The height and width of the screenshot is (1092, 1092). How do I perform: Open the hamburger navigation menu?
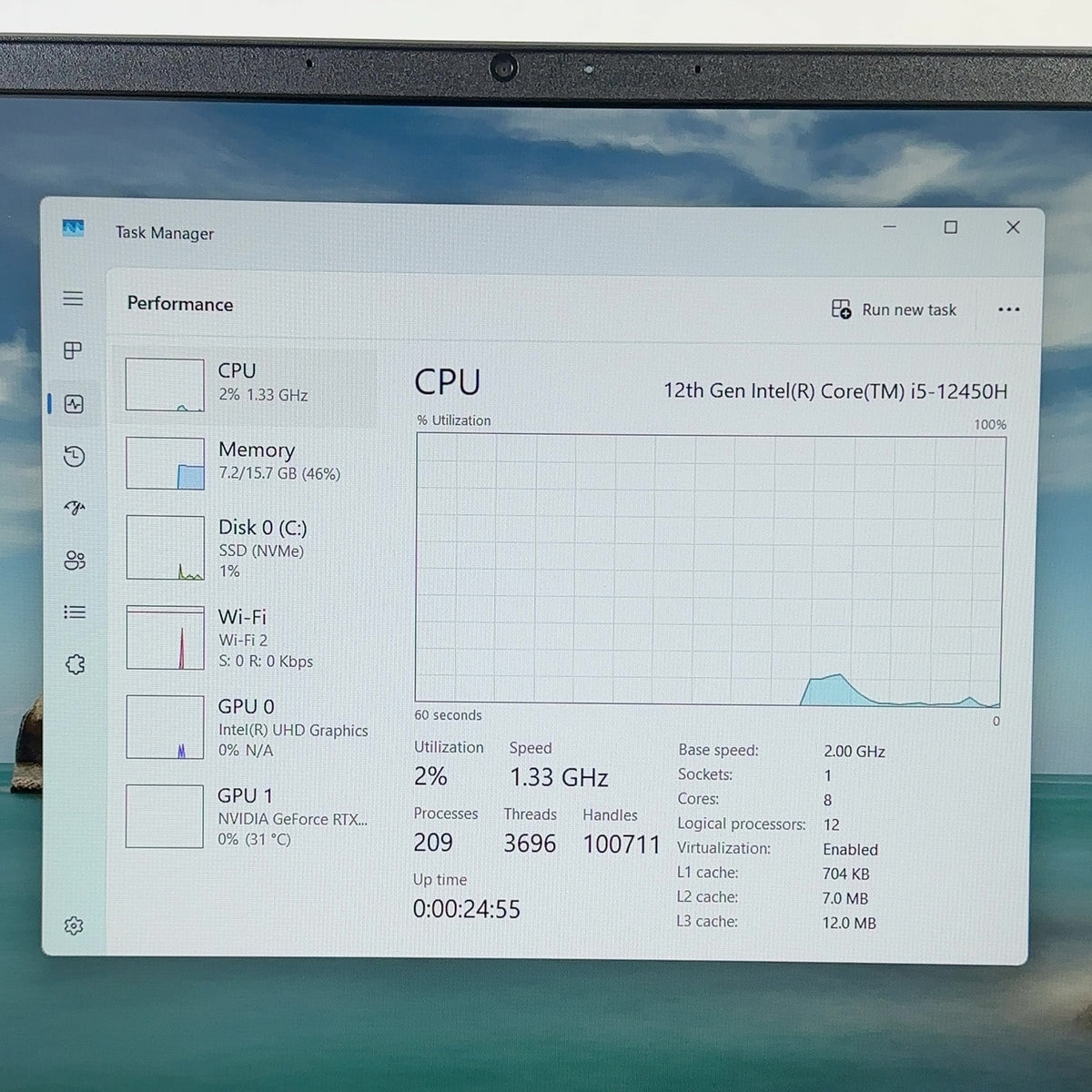pos(73,298)
